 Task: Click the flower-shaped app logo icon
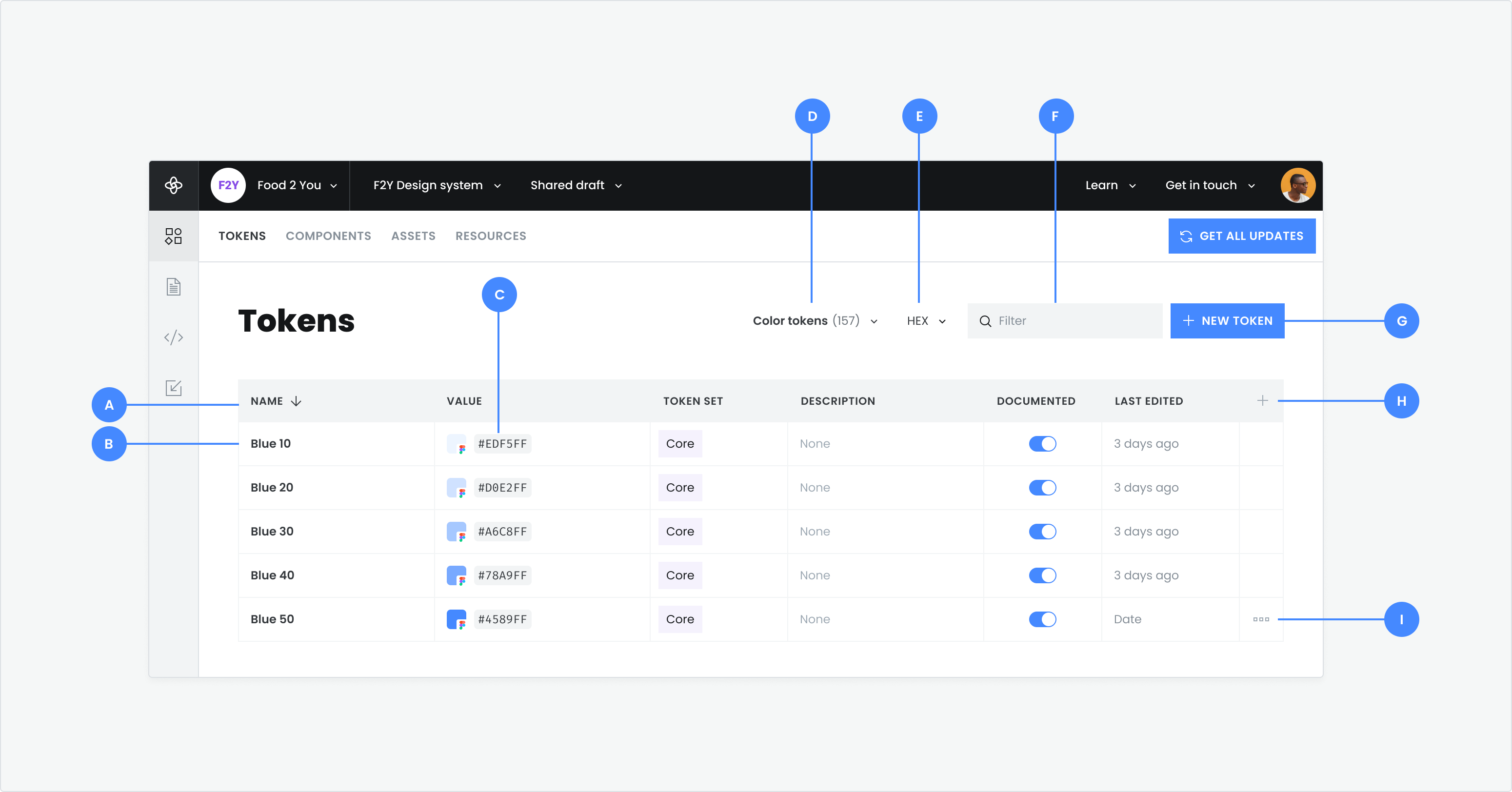pyautogui.click(x=173, y=185)
